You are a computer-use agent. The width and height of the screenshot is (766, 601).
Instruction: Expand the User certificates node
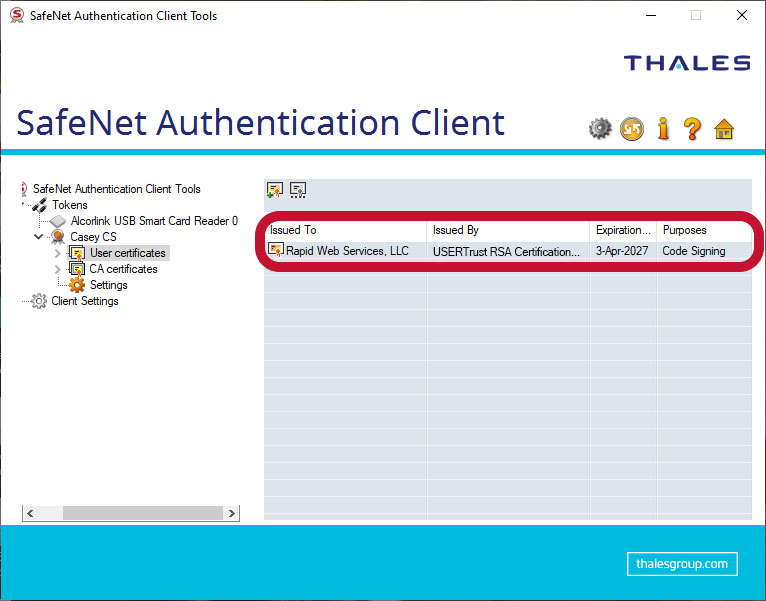pos(58,253)
